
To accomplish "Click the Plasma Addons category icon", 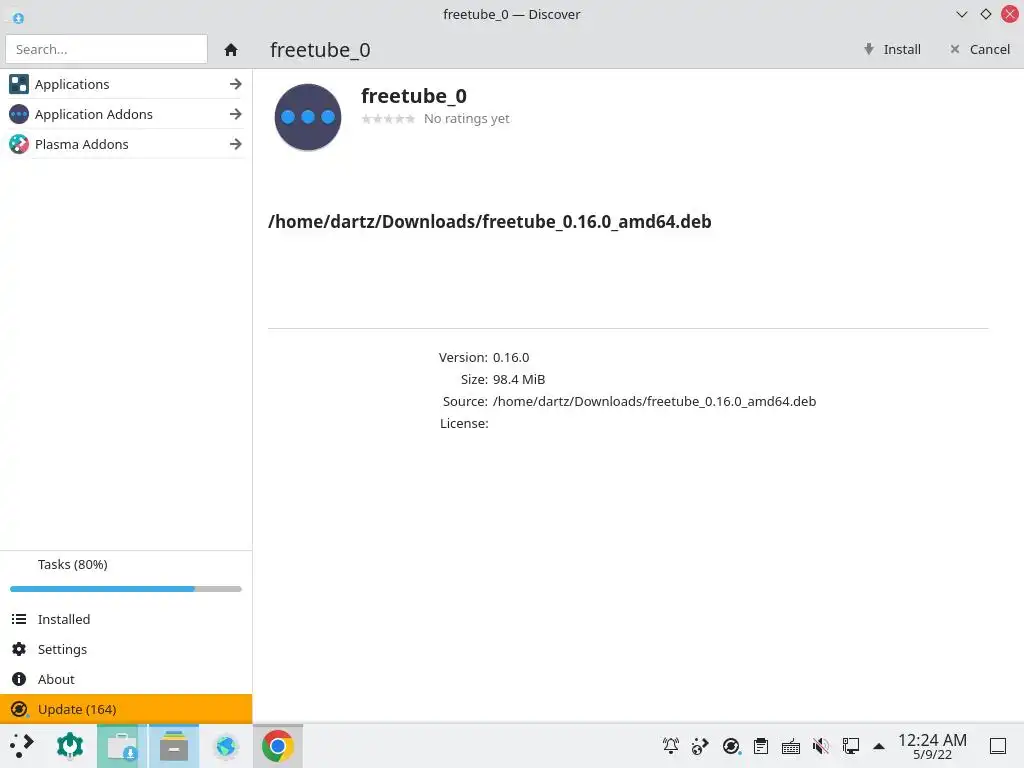I will pyautogui.click(x=19, y=144).
